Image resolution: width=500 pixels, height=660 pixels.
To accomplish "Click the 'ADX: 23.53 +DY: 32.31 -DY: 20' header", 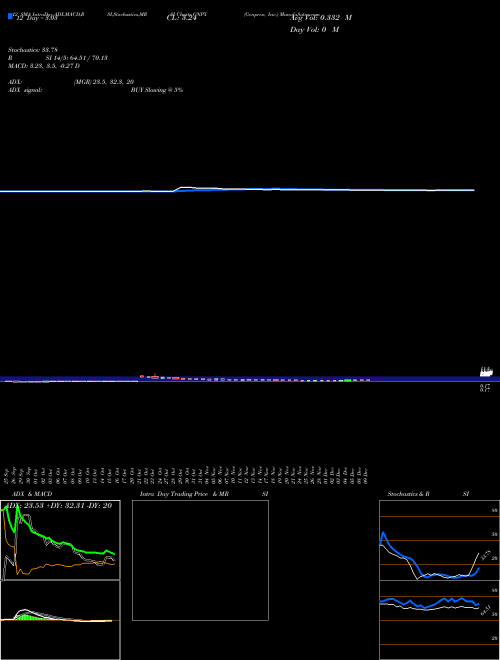I will pos(60,505).
